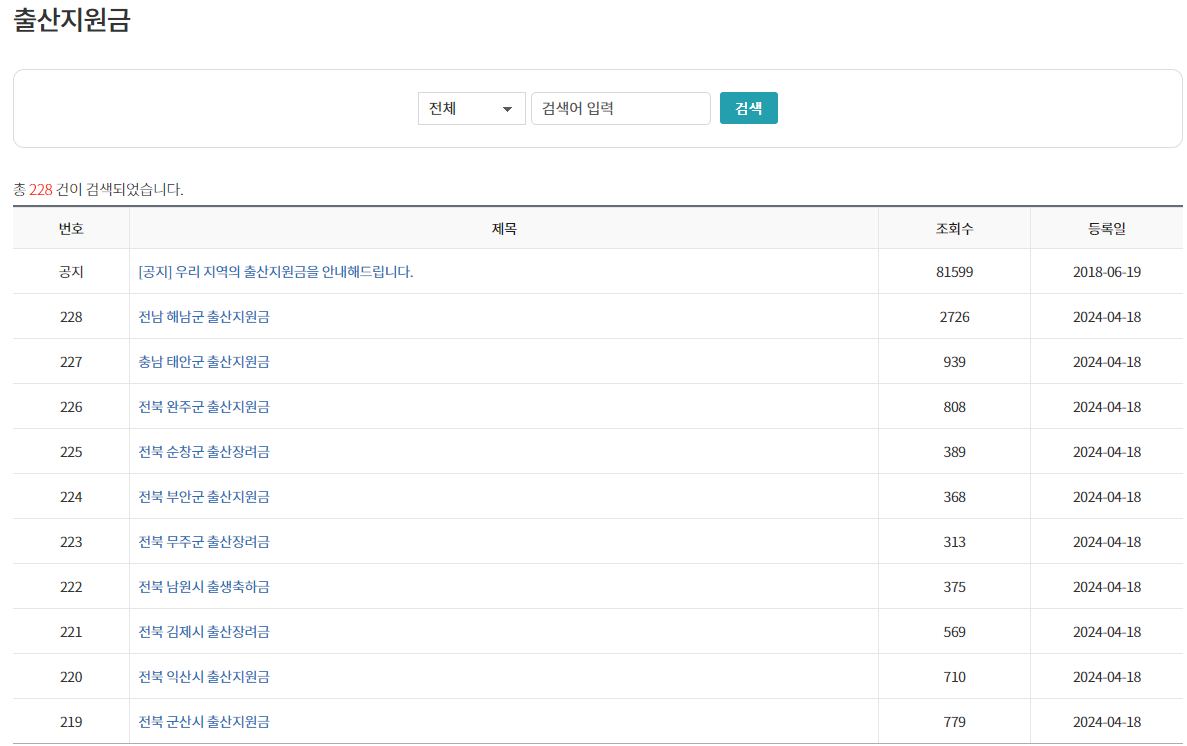Viewport: 1187px width, 746px height.
Task: Open 전북 무주군 출산장려금 post
Action: pos(204,542)
